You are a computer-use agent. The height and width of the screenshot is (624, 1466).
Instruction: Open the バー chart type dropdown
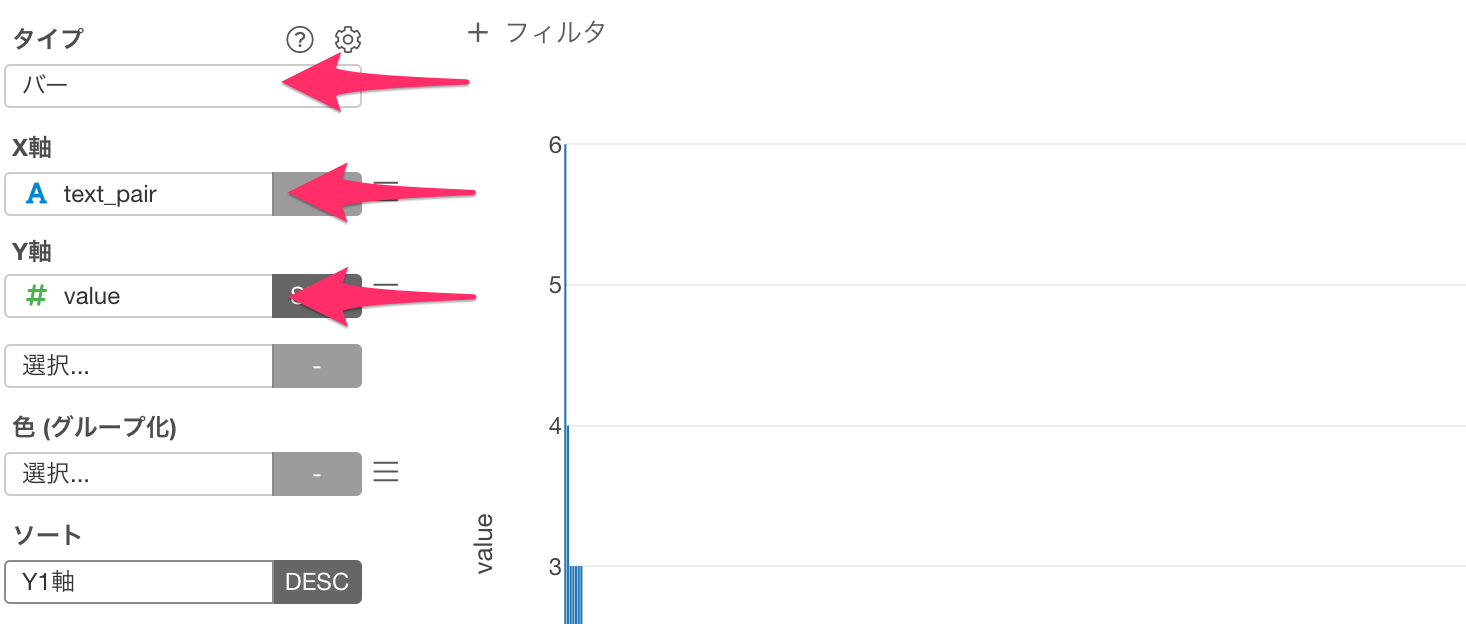coord(183,87)
